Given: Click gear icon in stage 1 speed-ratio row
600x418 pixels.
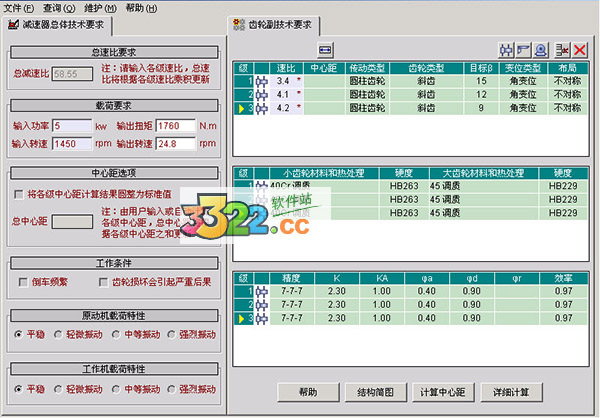Looking at the screenshot, I should (262, 81).
